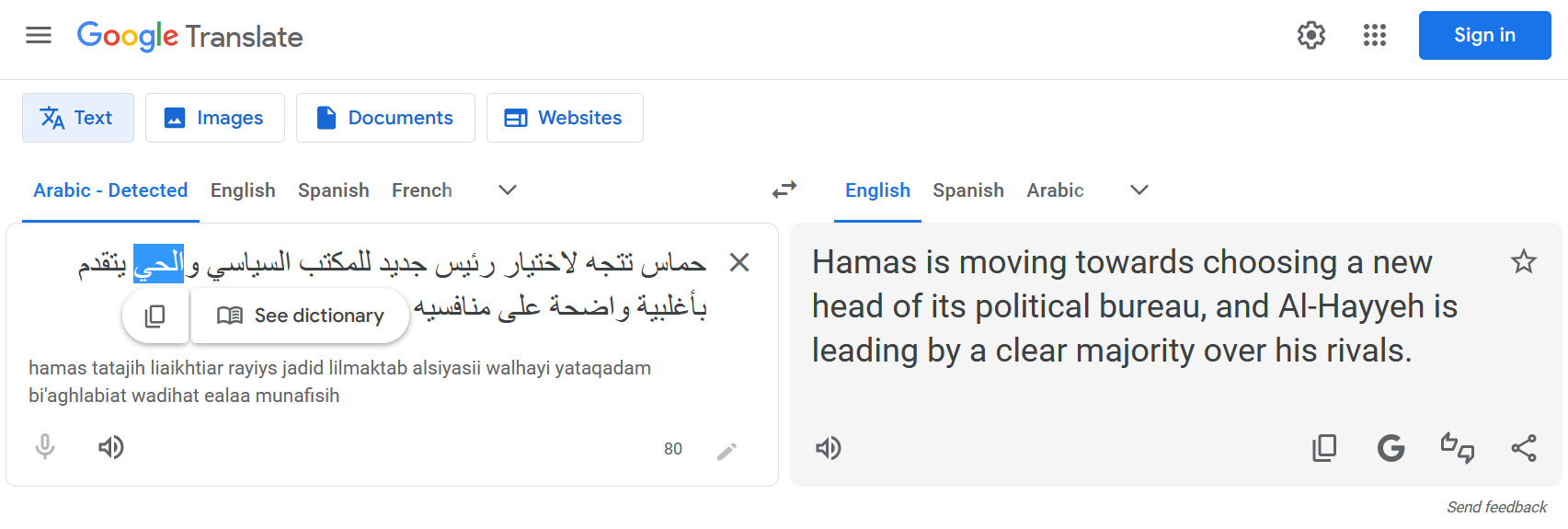Clear the Arabic source text
This screenshot has width=1568, height=529.
pyautogui.click(x=738, y=263)
